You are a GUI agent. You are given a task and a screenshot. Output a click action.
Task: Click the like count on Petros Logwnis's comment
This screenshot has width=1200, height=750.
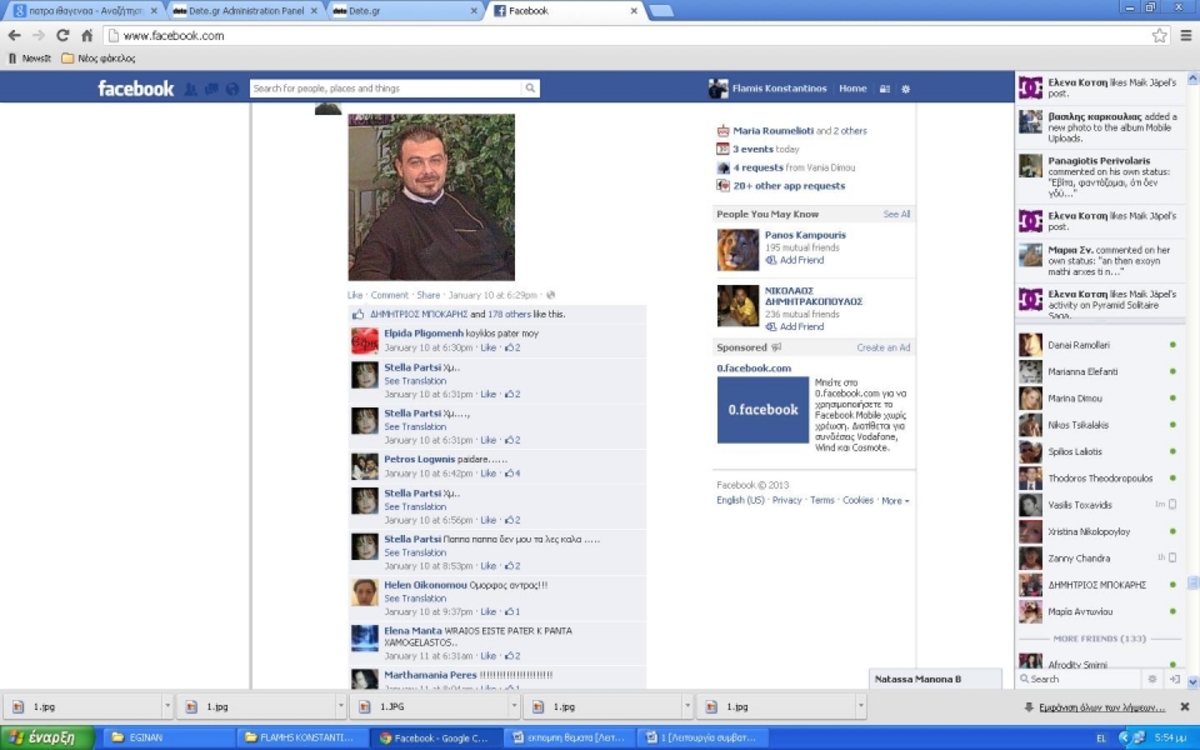tap(513, 473)
